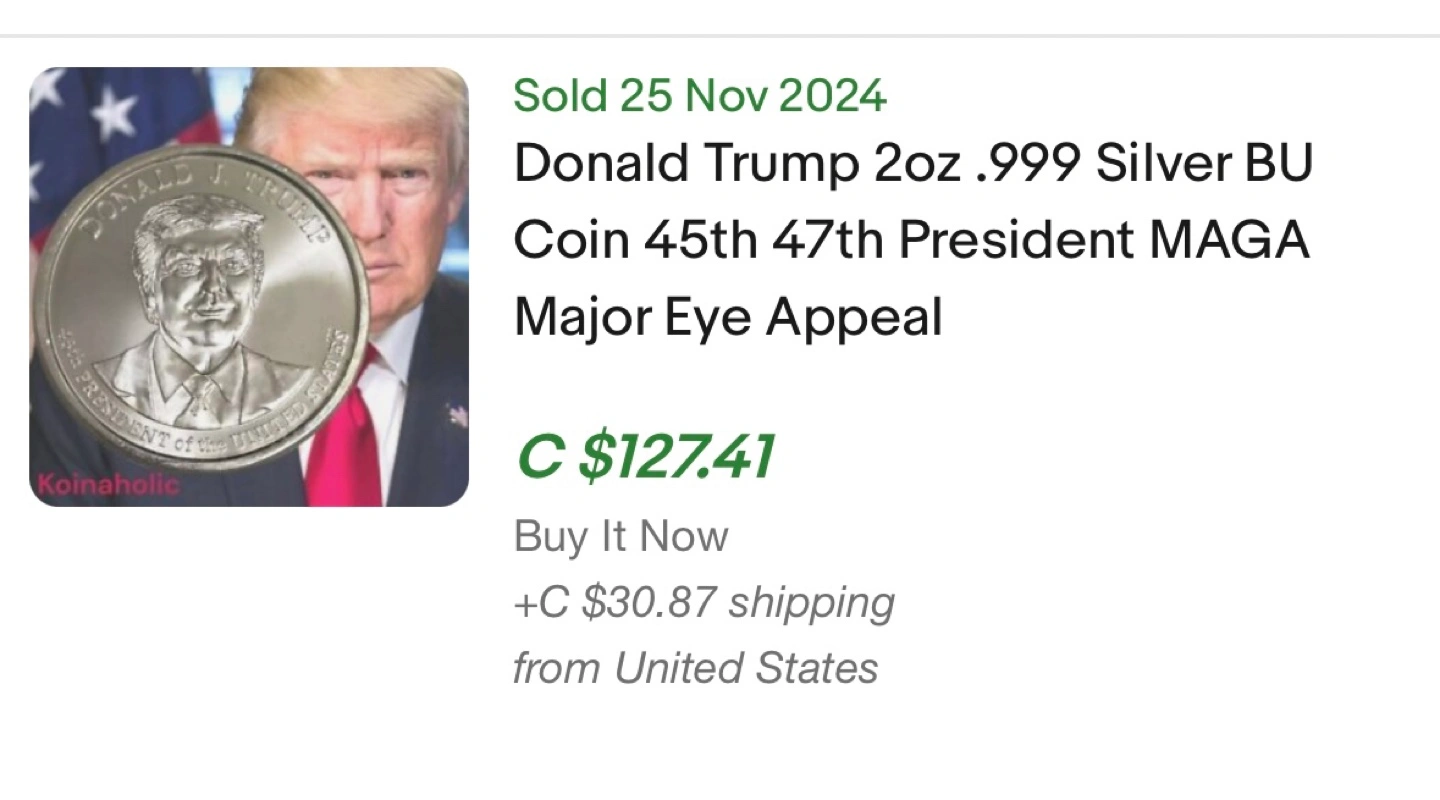Screen dimensions: 1440x800
Task: Click the 'Buy It Now' label
Action: coord(620,537)
